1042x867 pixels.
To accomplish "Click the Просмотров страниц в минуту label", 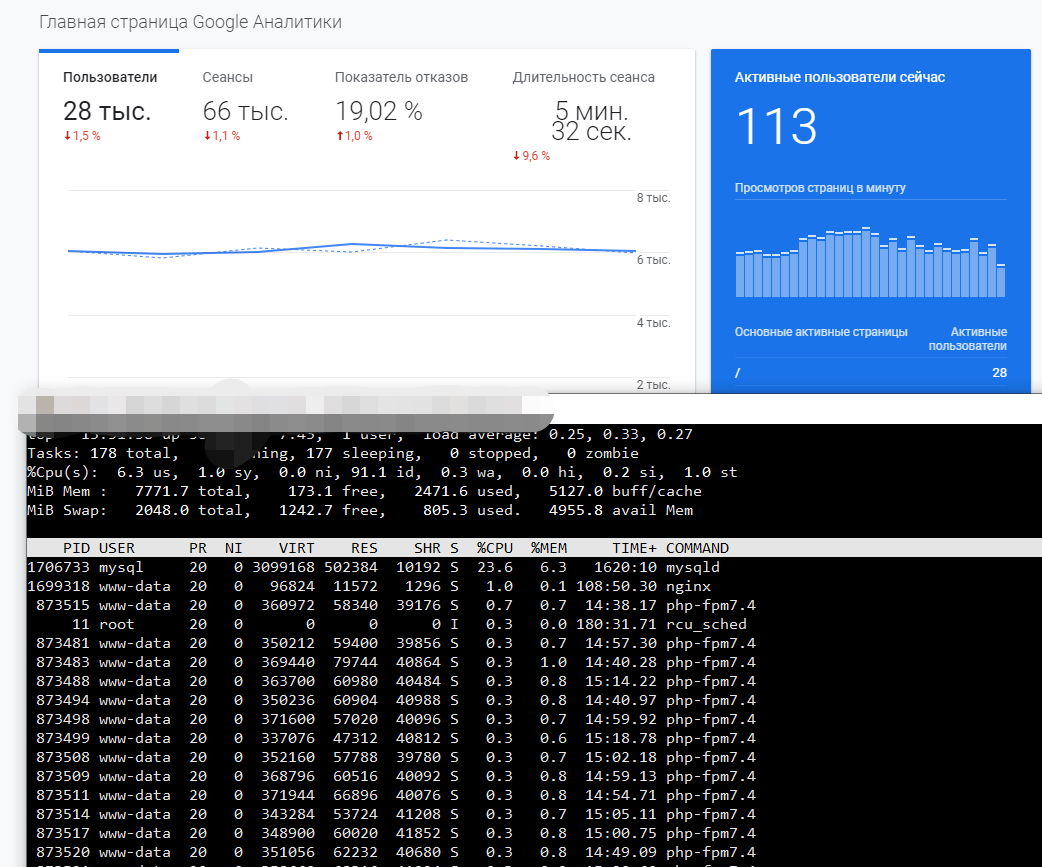I will [820, 188].
